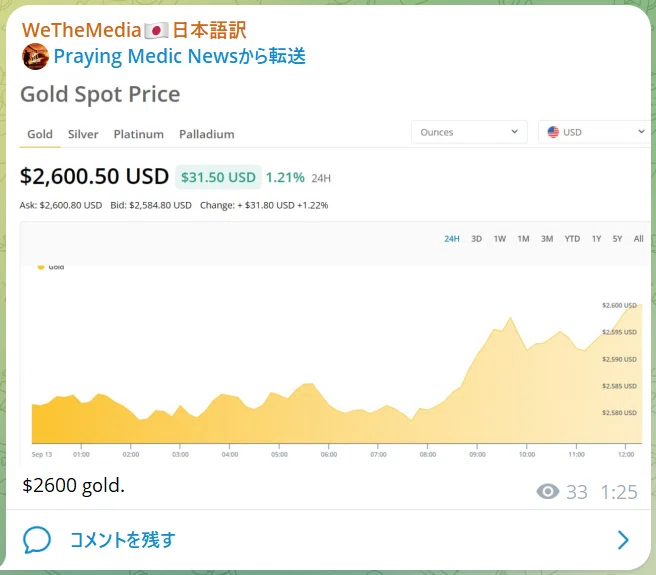Select the 3D chart range
Screen dimensions: 656x575
click(476, 239)
